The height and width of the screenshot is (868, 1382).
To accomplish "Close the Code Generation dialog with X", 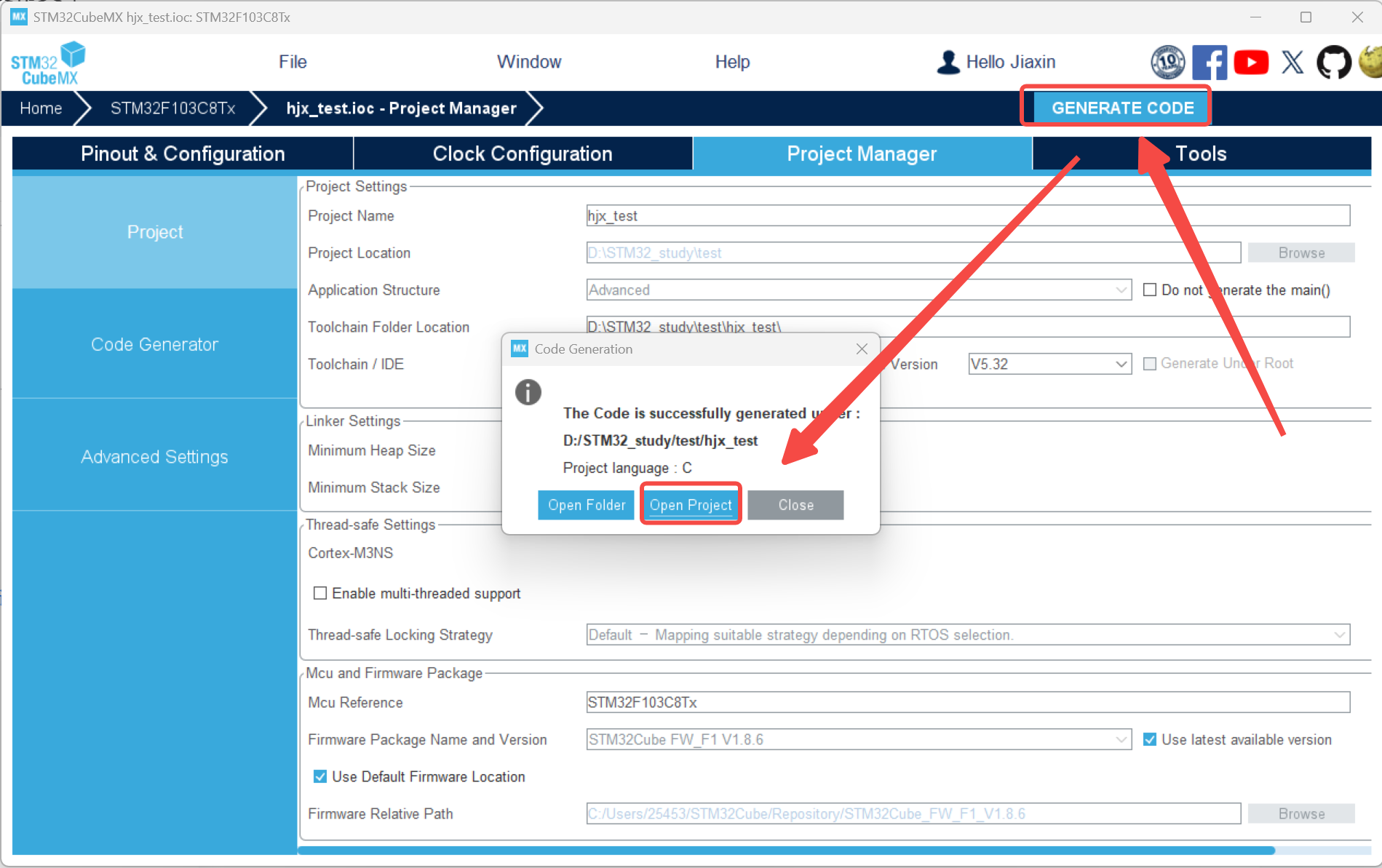I will coord(862,349).
